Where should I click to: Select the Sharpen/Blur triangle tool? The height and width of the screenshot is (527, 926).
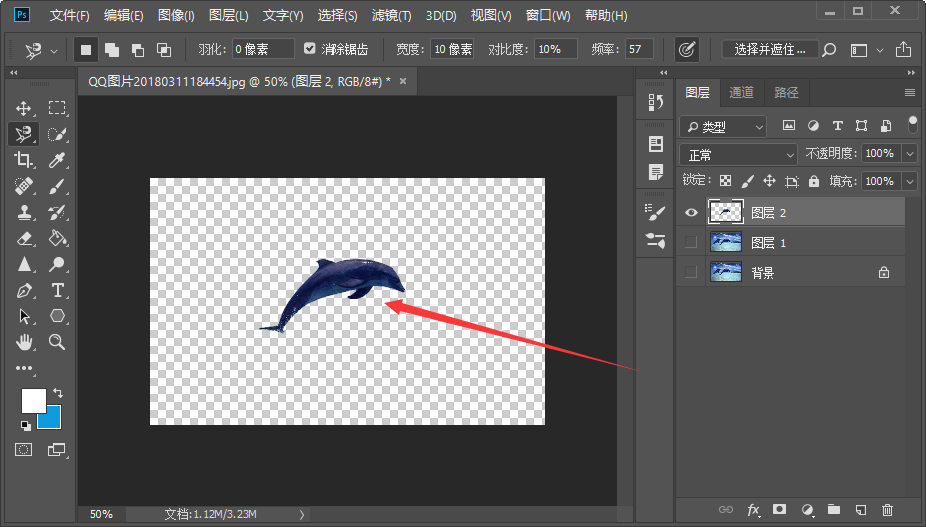(x=24, y=264)
